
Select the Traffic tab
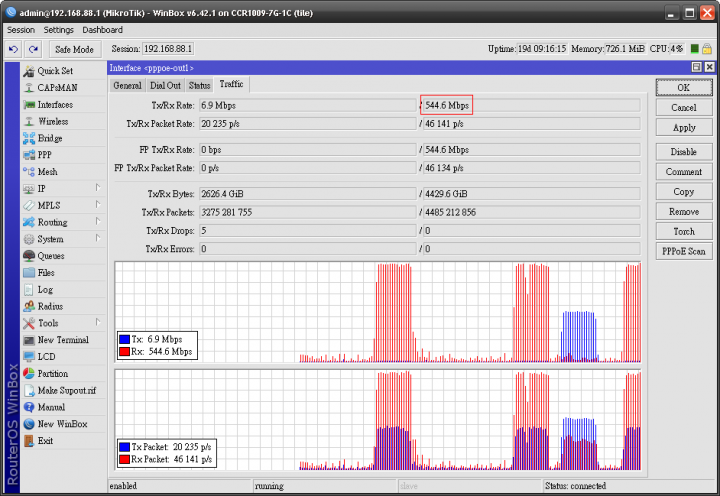(231, 84)
